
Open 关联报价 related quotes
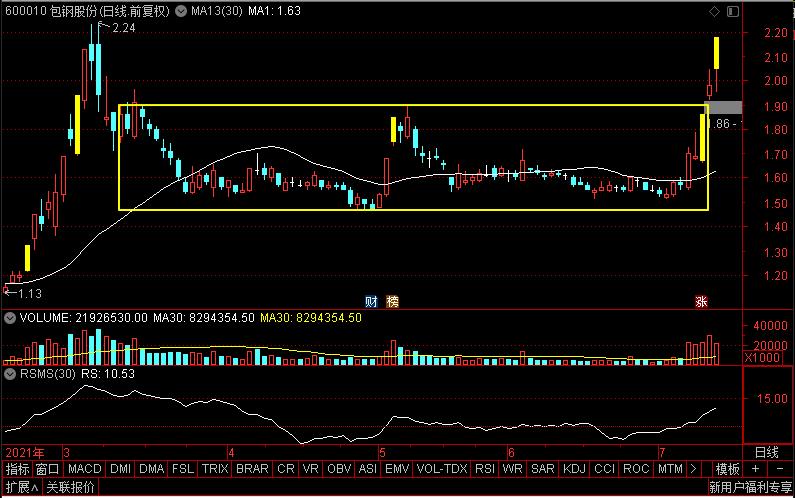[x=70, y=487]
